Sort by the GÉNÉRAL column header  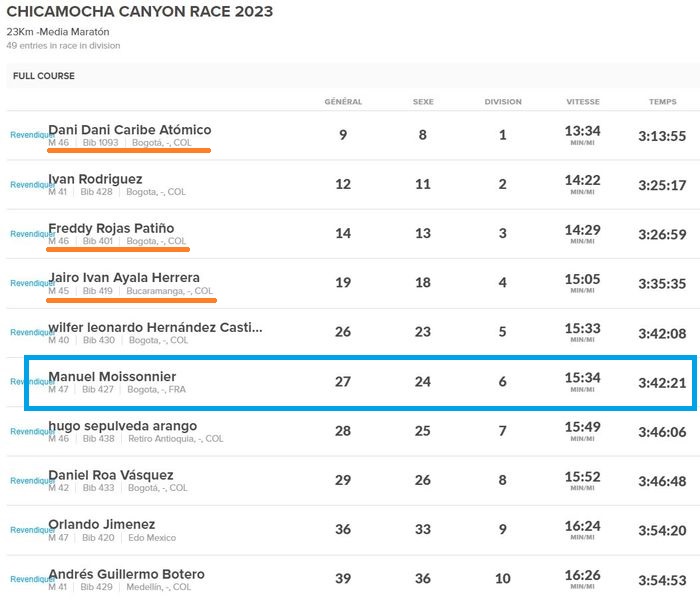point(343,102)
